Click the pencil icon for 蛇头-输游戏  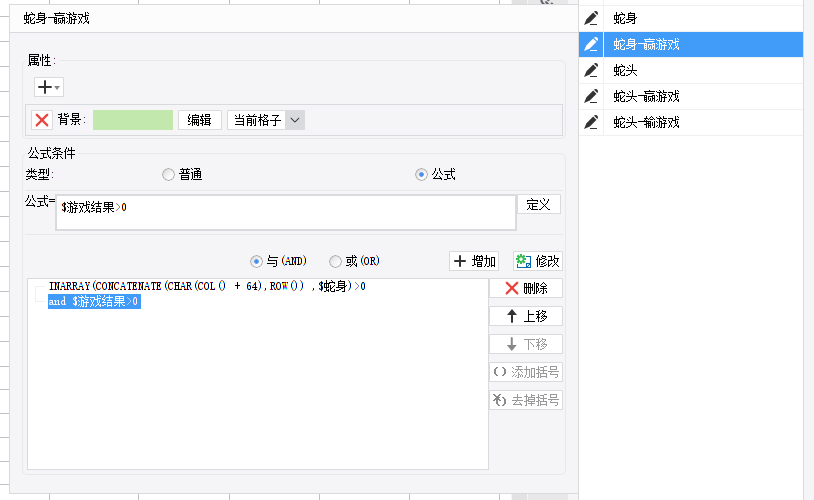tap(592, 122)
